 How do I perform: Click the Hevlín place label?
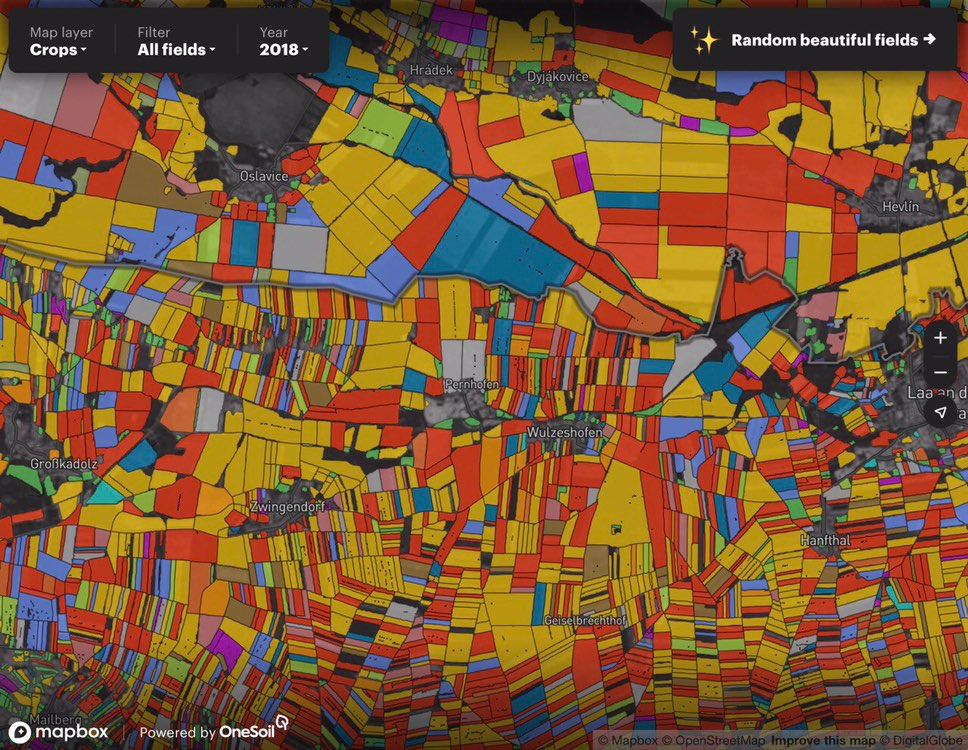point(900,206)
